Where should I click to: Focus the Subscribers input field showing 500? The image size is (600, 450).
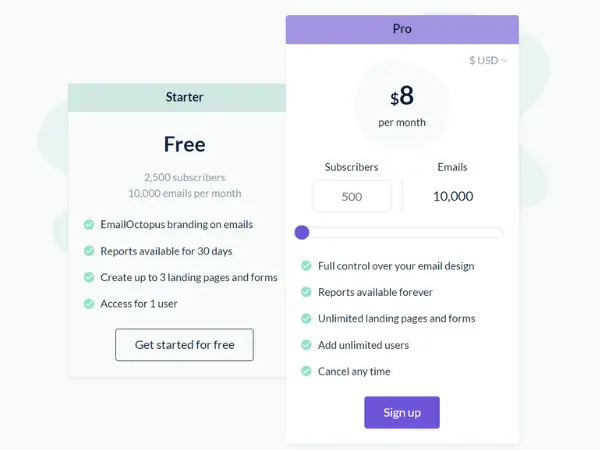pos(352,196)
